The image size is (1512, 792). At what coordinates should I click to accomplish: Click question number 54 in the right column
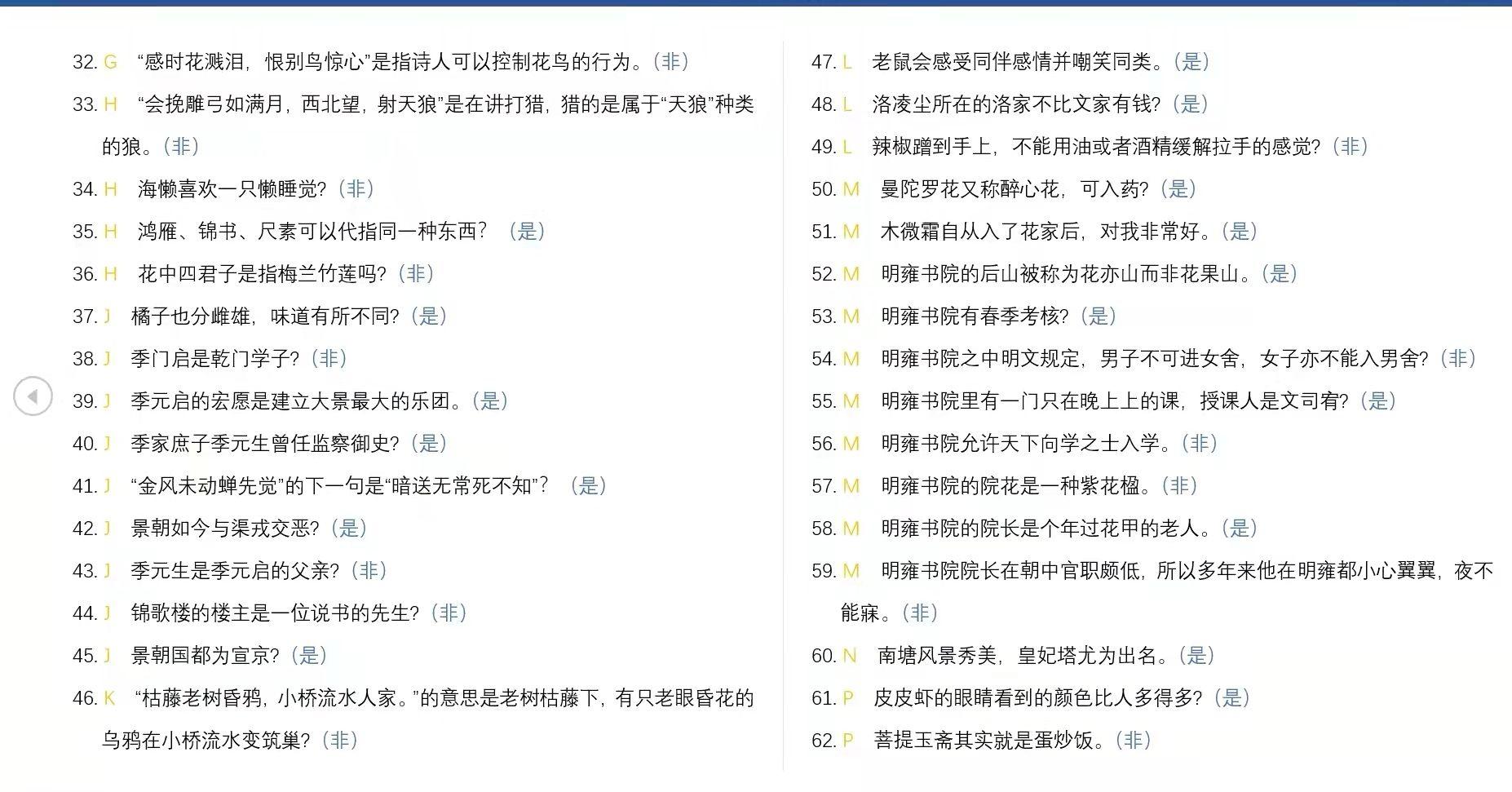(x=825, y=359)
